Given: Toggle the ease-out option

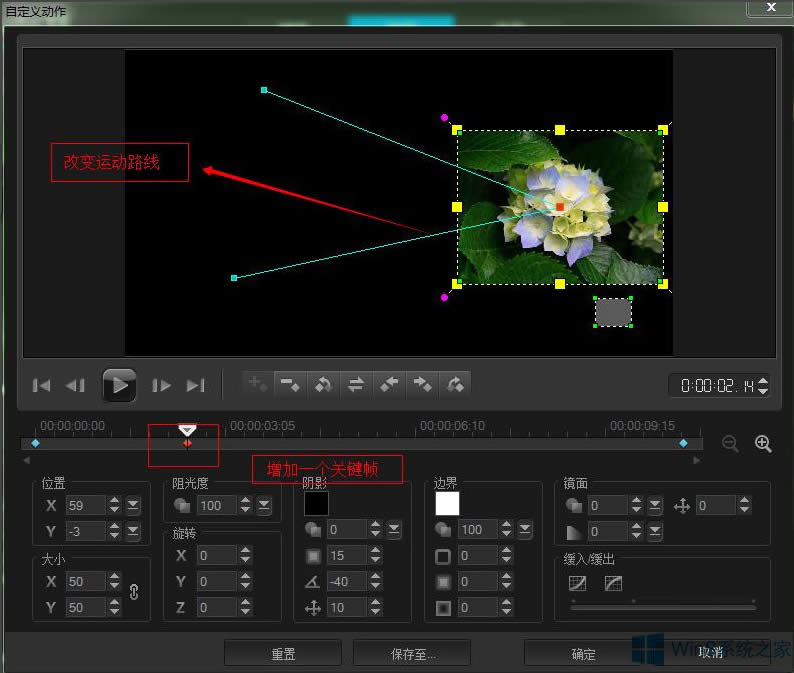Looking at the screenshot, I should [613, 583].
